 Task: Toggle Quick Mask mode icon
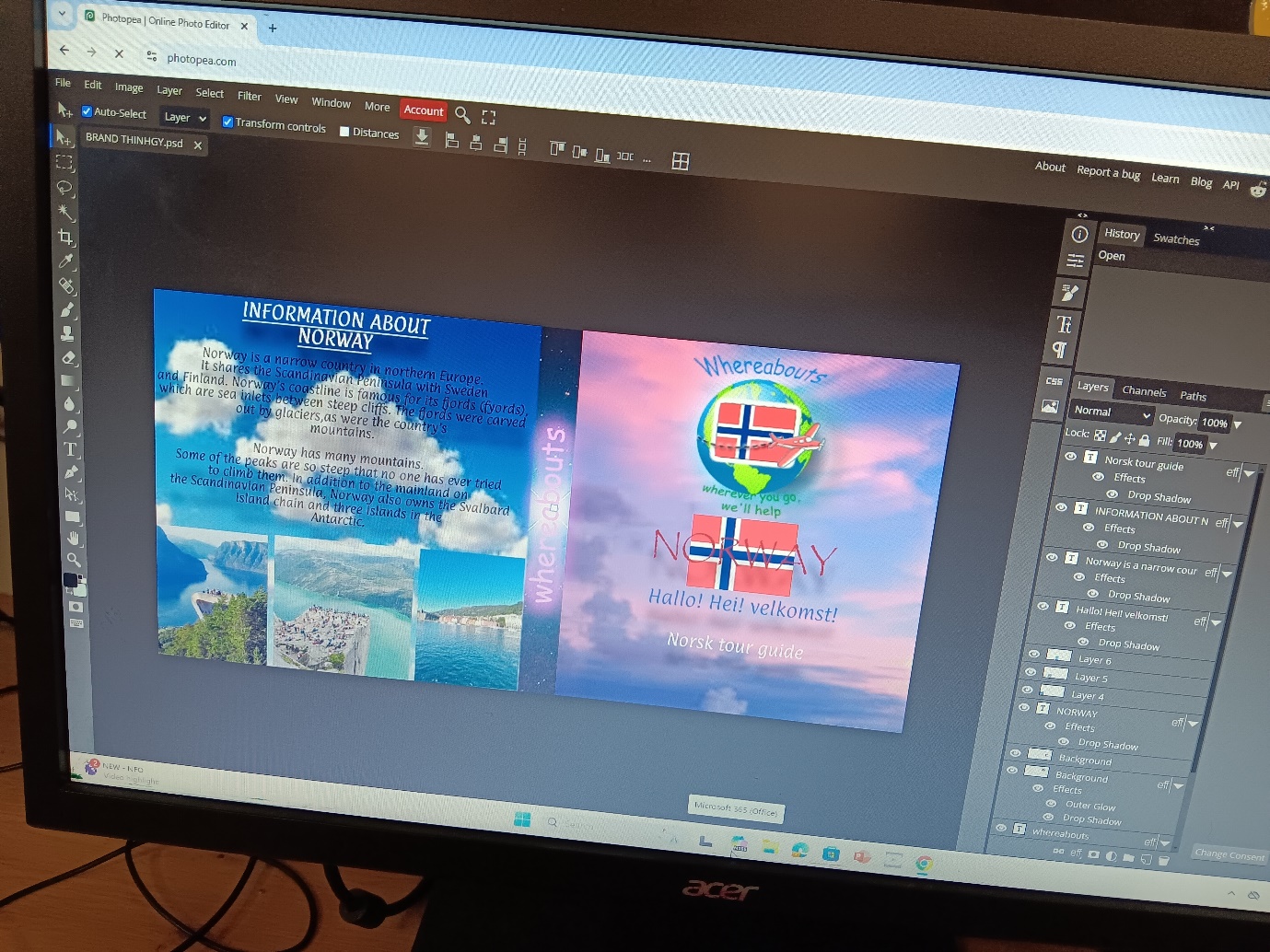pos(76,607)
